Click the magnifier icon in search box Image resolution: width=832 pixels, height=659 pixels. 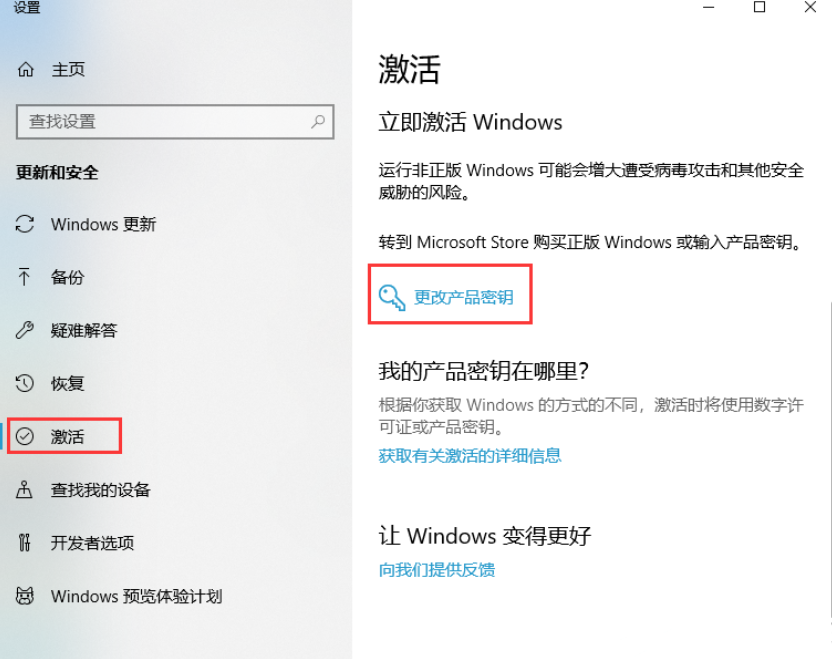click(x=318, y=122)
